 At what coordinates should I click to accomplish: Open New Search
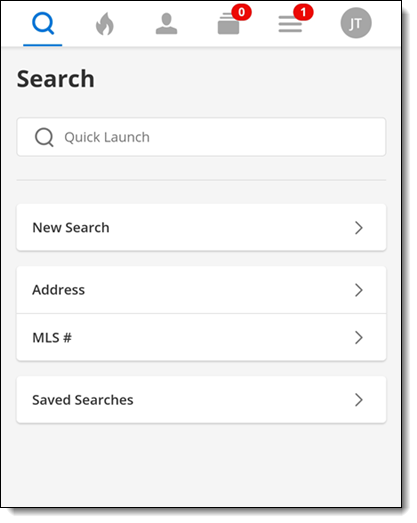[201, 227]
